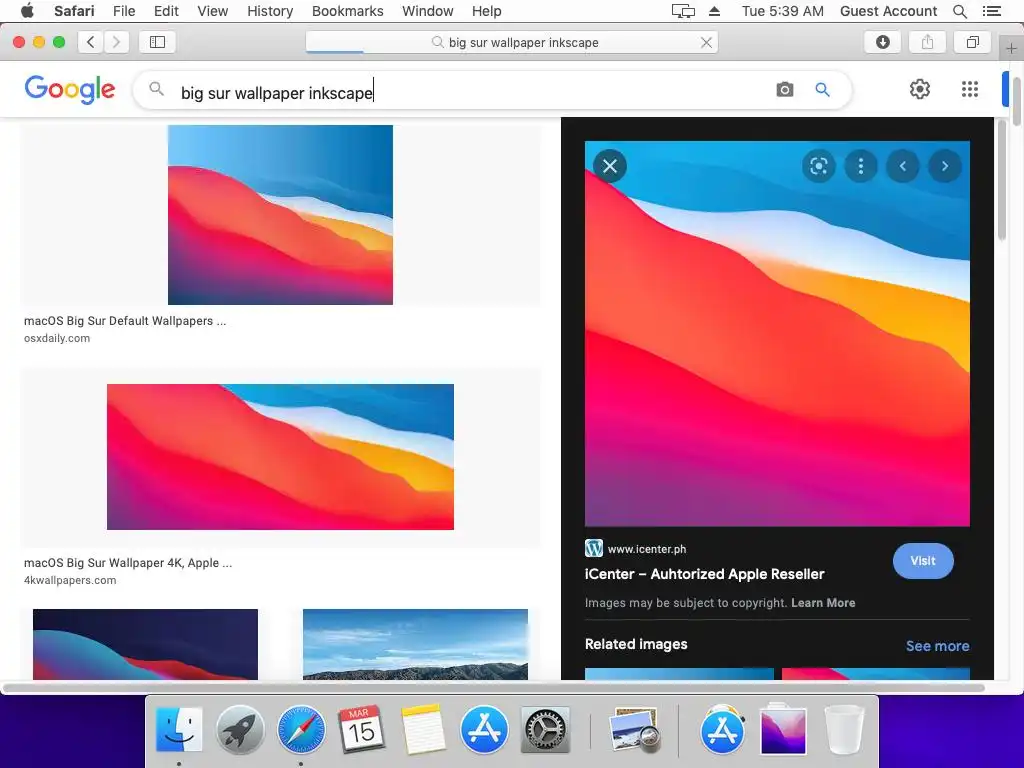The height and width of the screenshot is (768, 1024).
Task: Click the menu bar clock Tue 5:39 AM
Action: [782, 11]
